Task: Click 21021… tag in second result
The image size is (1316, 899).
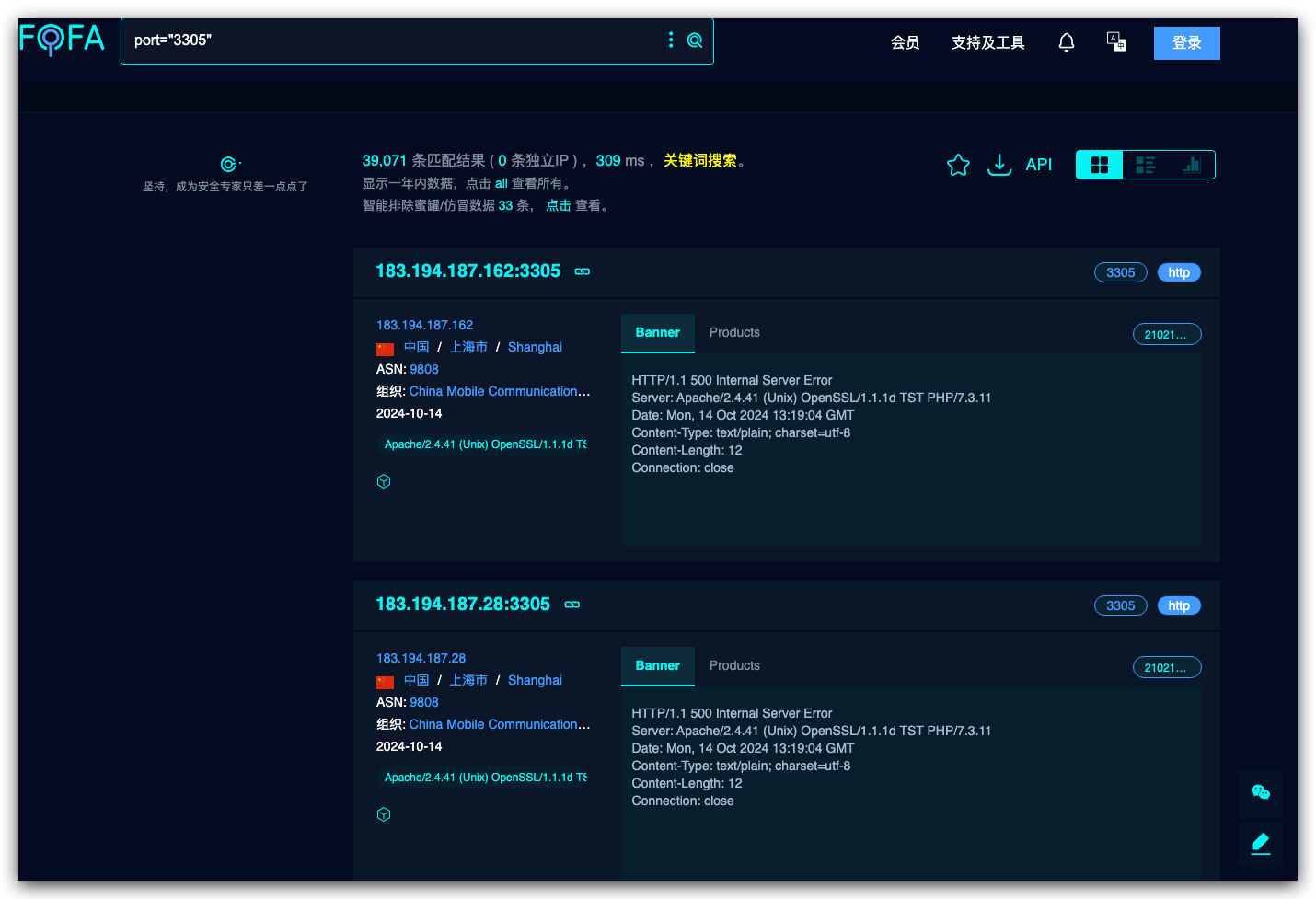Action: 1167,668
